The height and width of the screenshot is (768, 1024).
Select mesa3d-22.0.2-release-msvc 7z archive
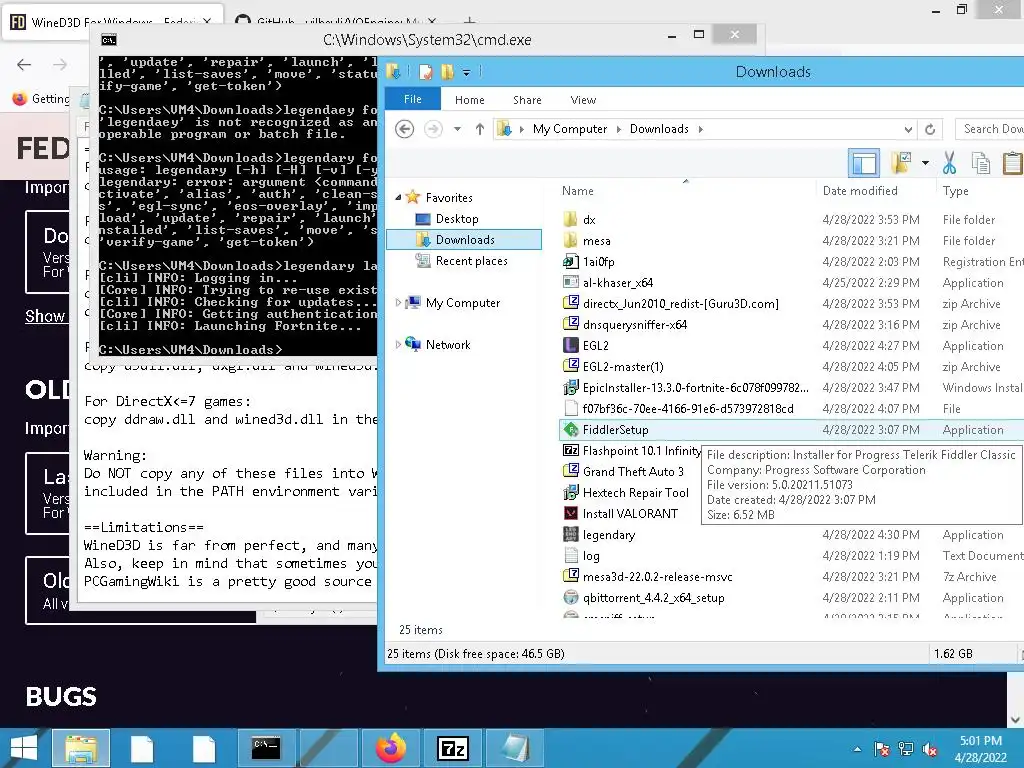click(x=657, y=577)
